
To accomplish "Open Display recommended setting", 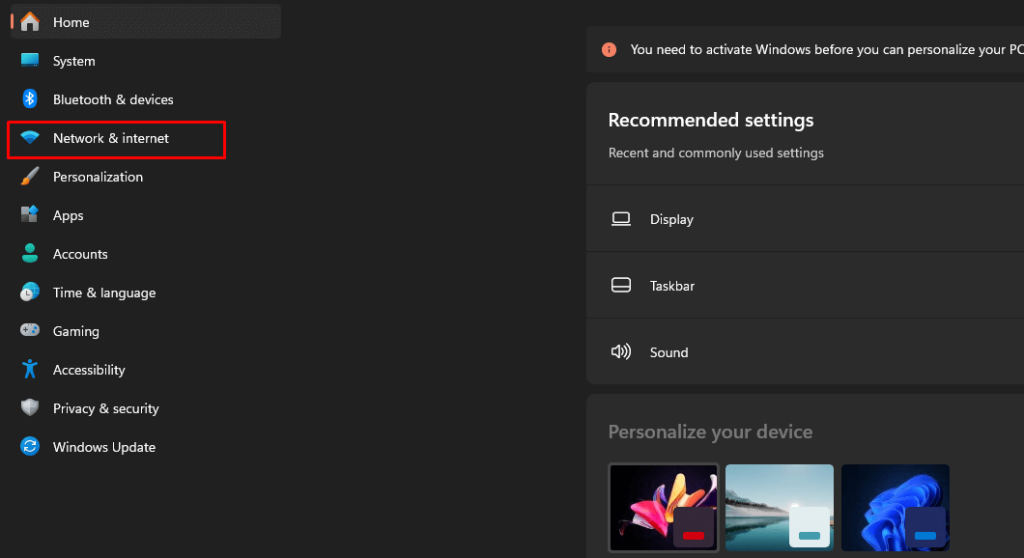I will coord(671,219).
